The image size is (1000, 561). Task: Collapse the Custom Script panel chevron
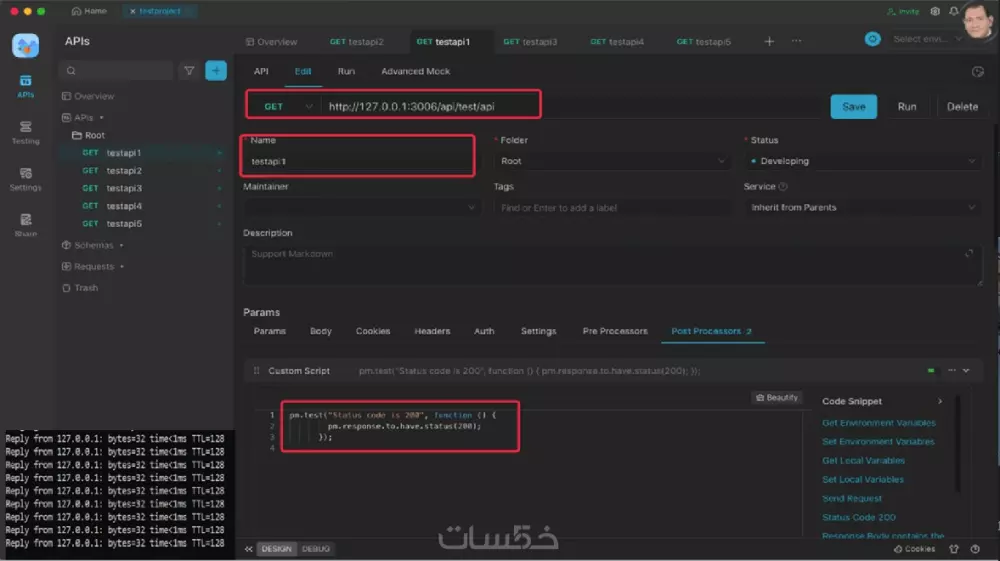click(x=966, y=370)
